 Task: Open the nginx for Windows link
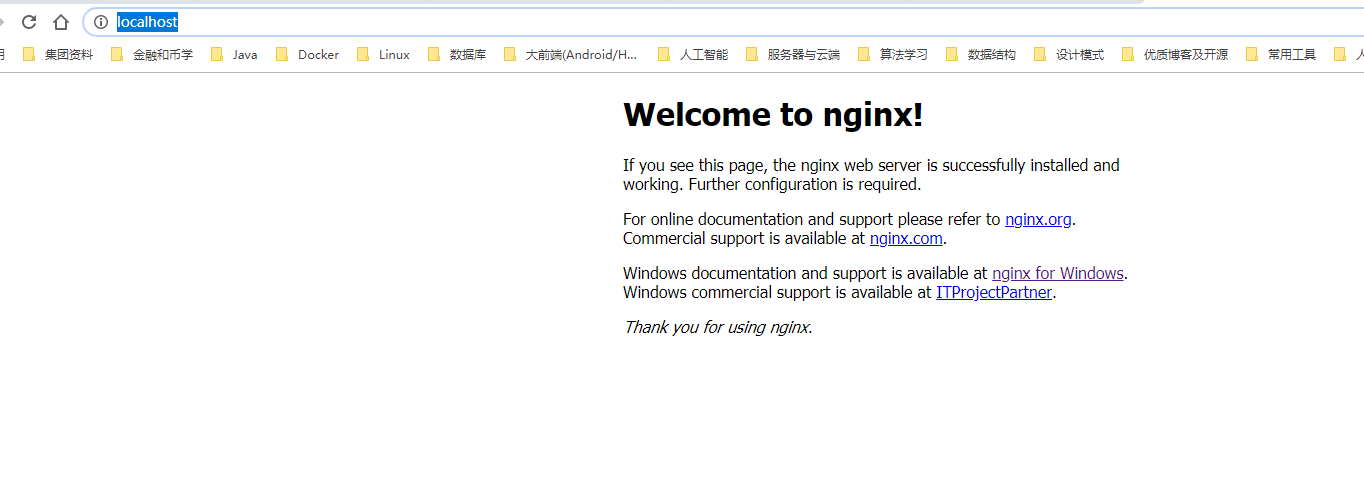point(1058,273)
